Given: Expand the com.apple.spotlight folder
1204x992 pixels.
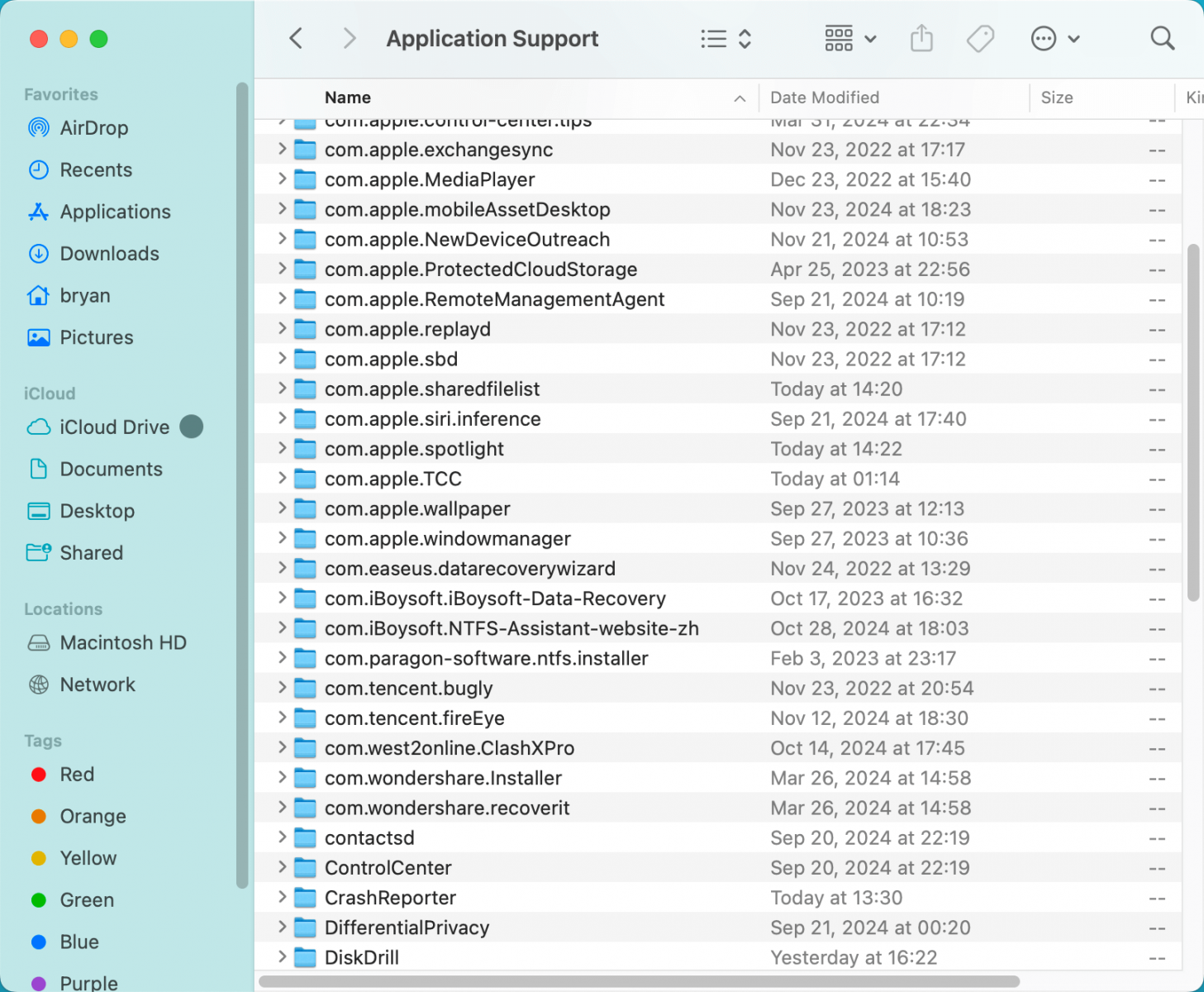Looking at the screenshot, I should coord(282,448).
